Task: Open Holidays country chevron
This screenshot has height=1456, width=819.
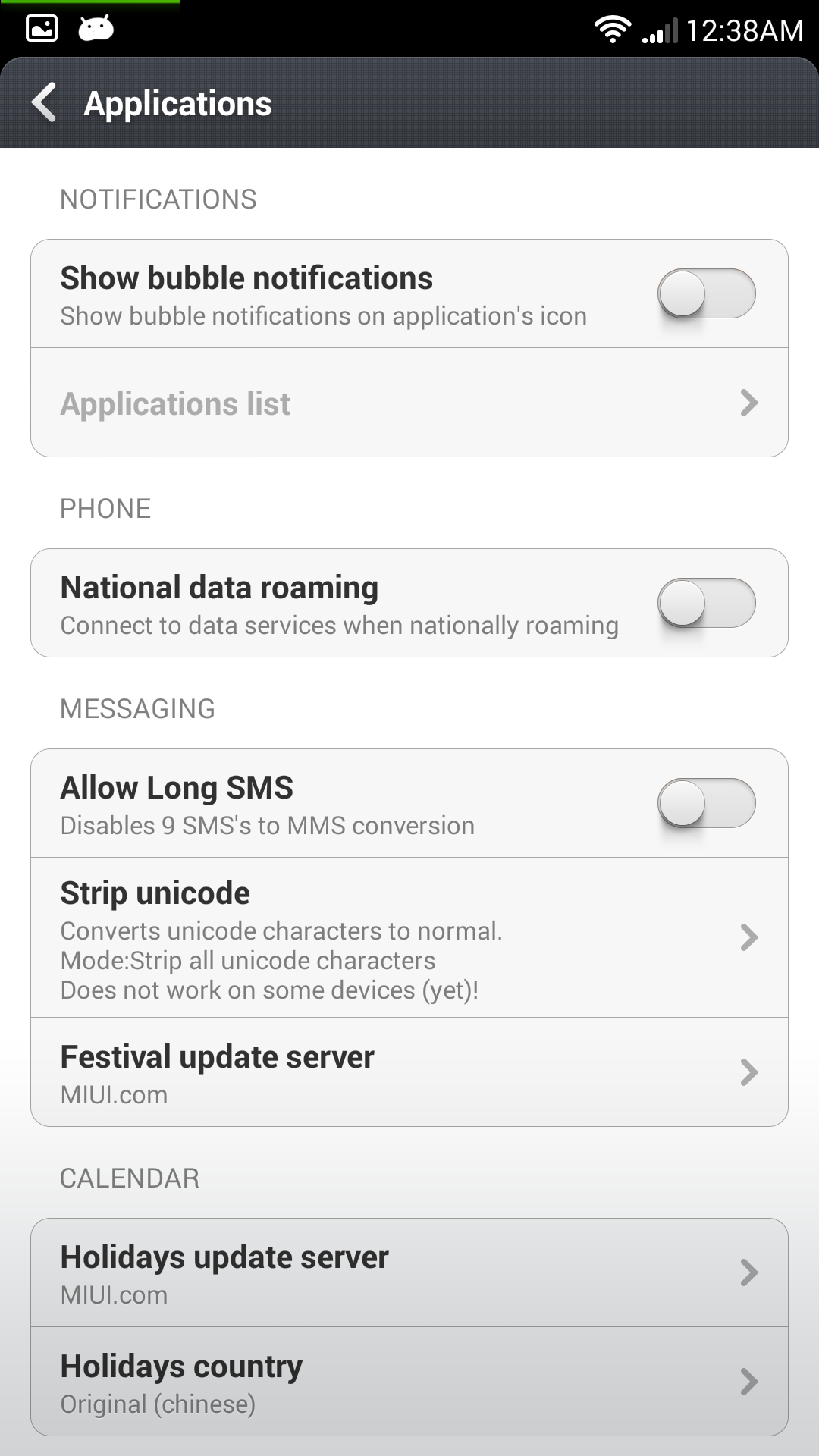Action: pos(748,1382)
